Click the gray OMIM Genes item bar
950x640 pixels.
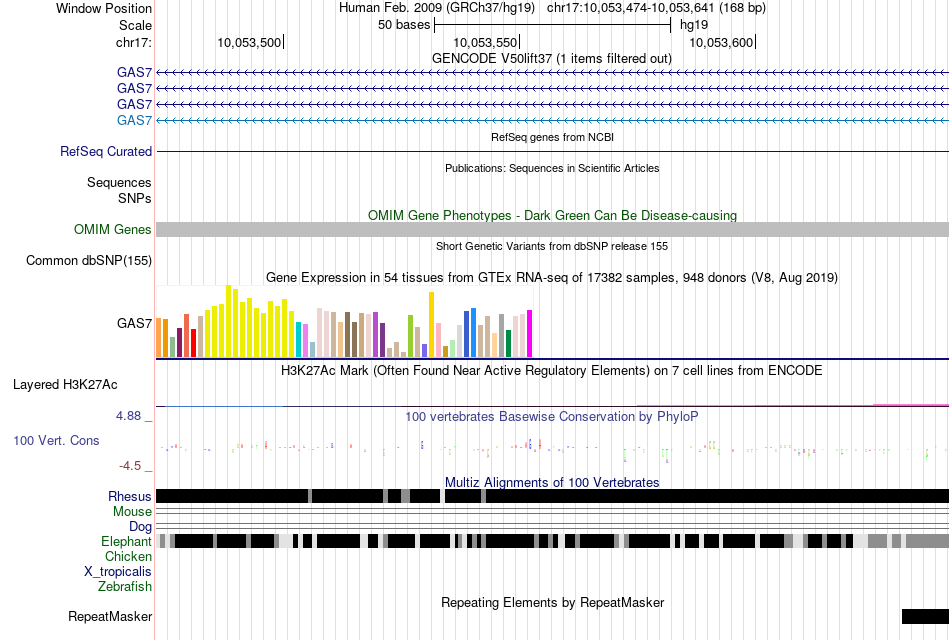552,229
